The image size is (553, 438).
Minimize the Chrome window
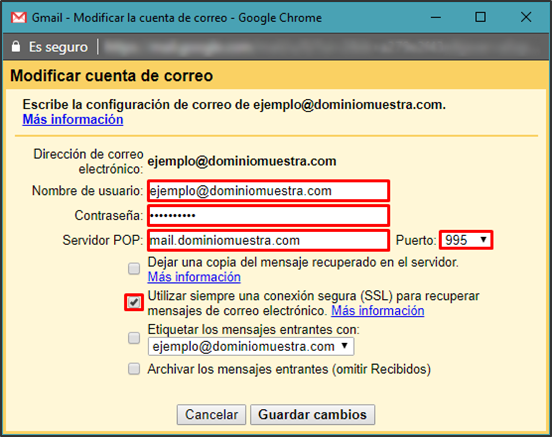tap(436, 17)
